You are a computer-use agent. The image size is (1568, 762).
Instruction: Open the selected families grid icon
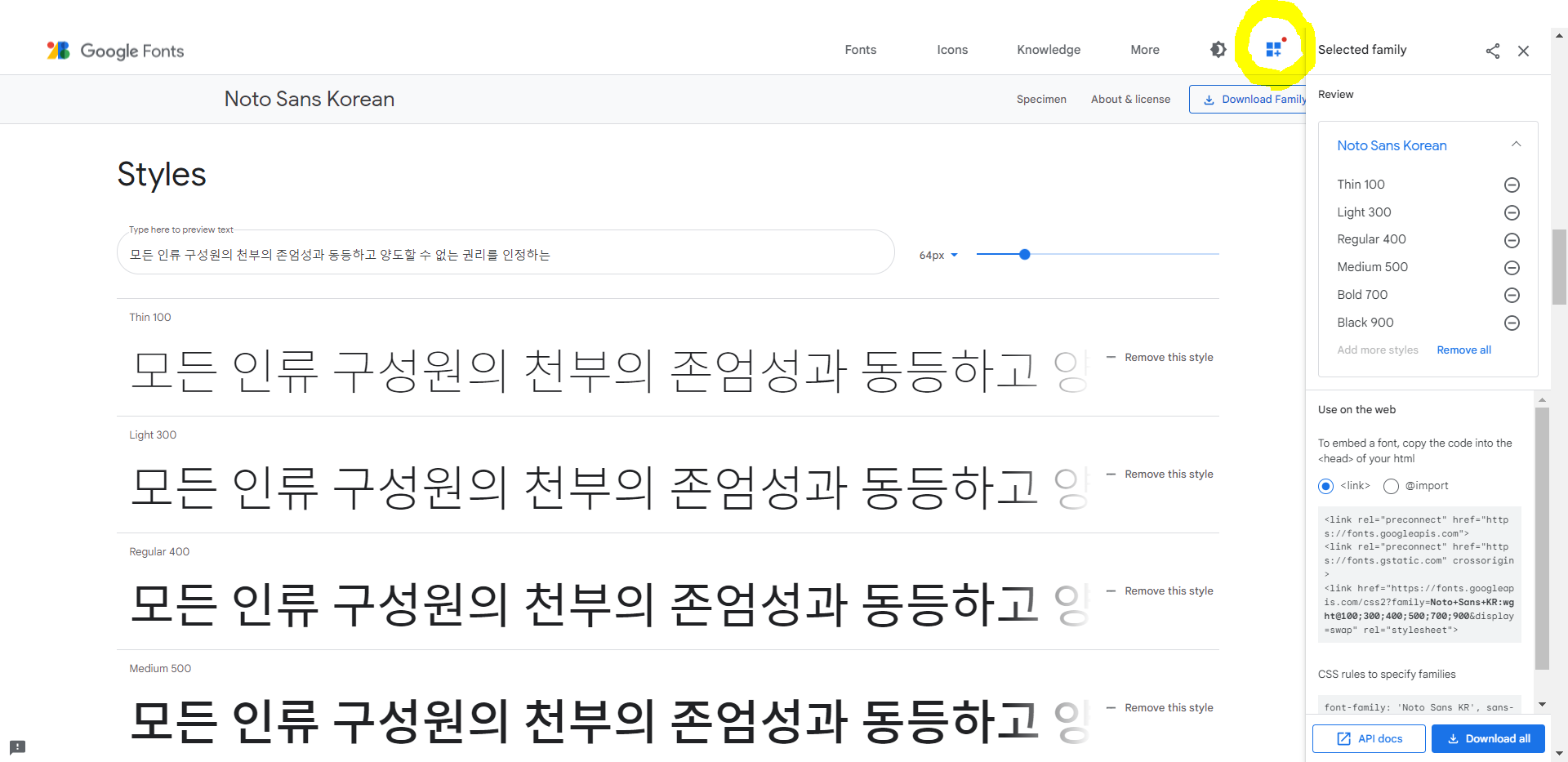click(1274, 49)
